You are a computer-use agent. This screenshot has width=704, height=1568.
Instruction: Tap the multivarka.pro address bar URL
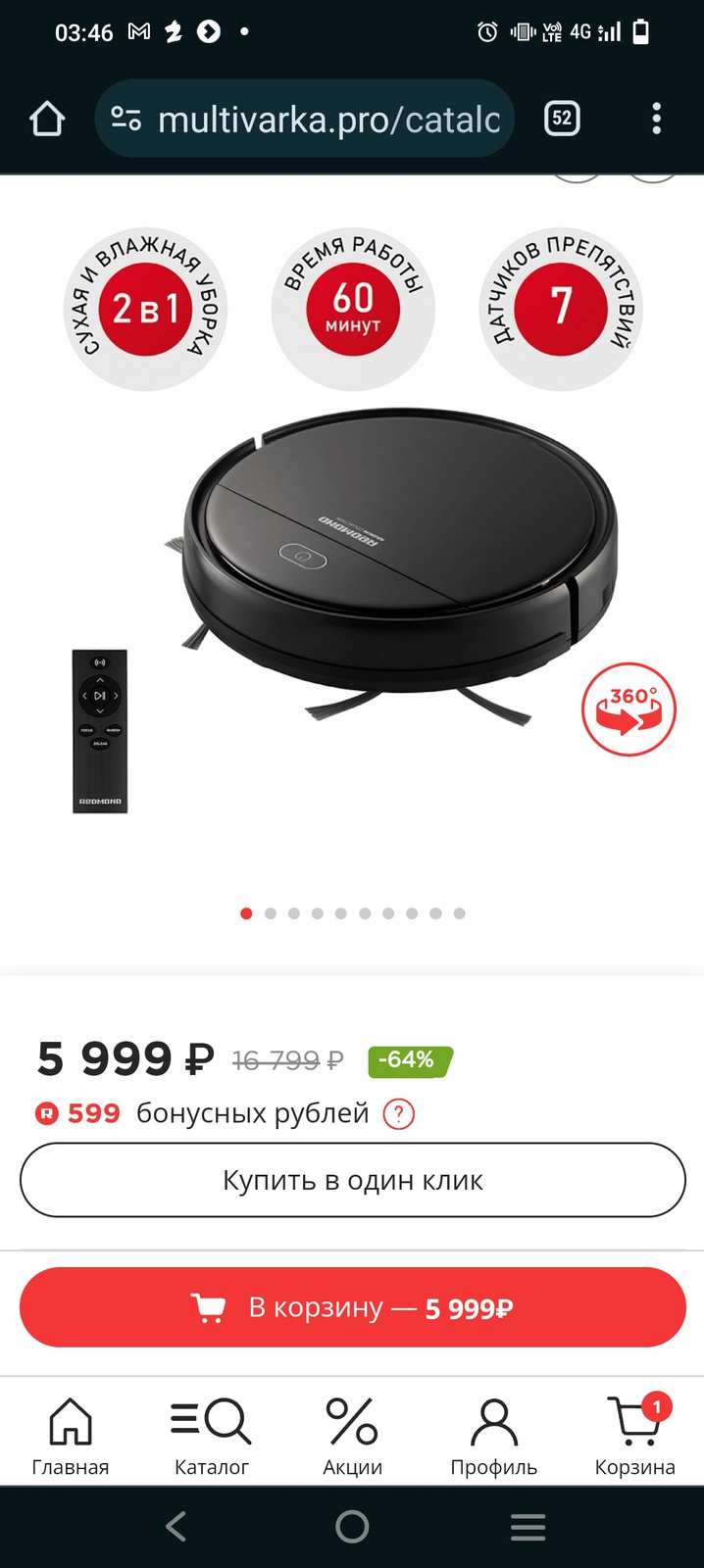pyautogui.click(x=328, y=120)
